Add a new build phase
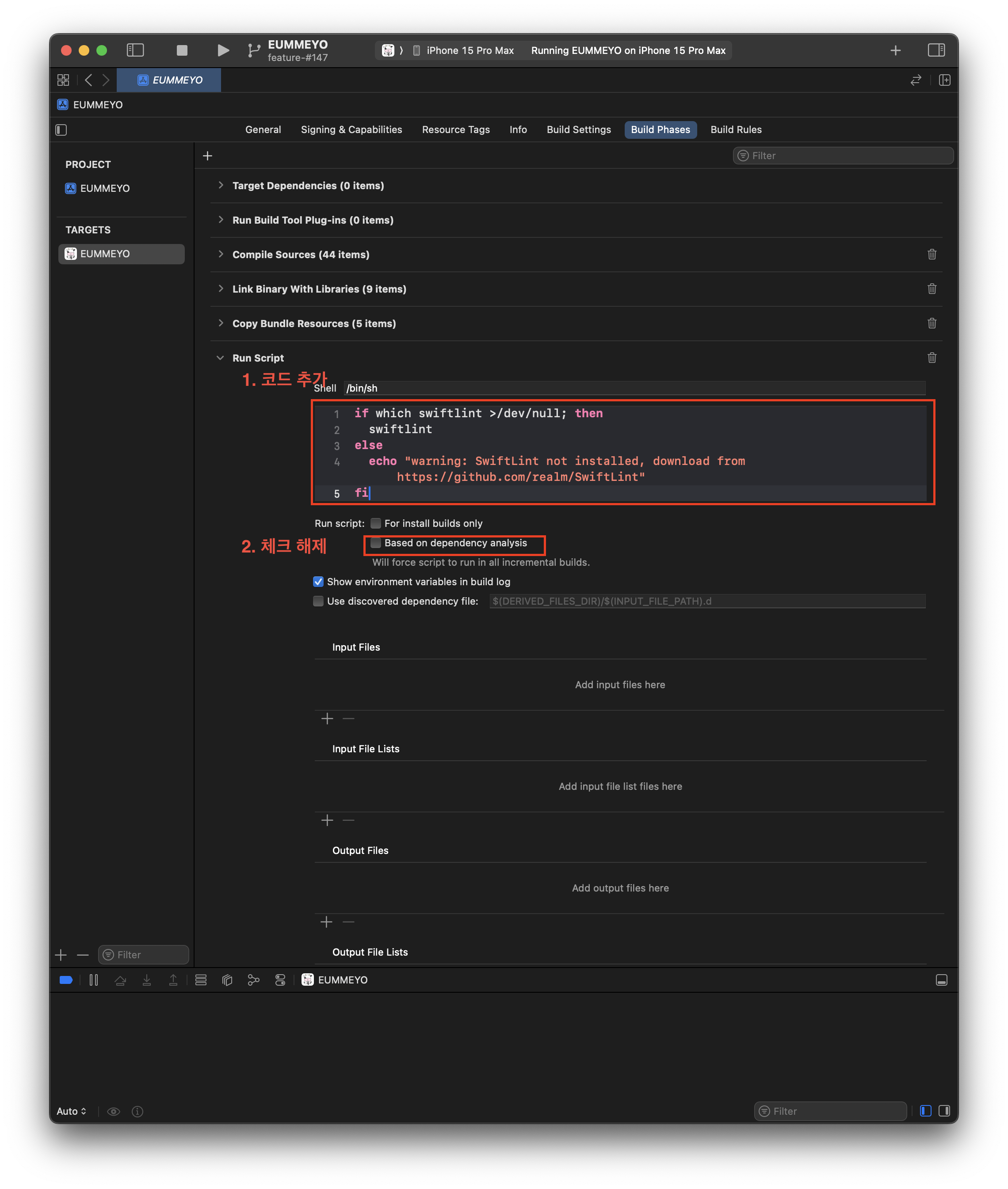The width and height of the screenshot is (1008, 1189). pyautogui.click(x=207, y=156)
